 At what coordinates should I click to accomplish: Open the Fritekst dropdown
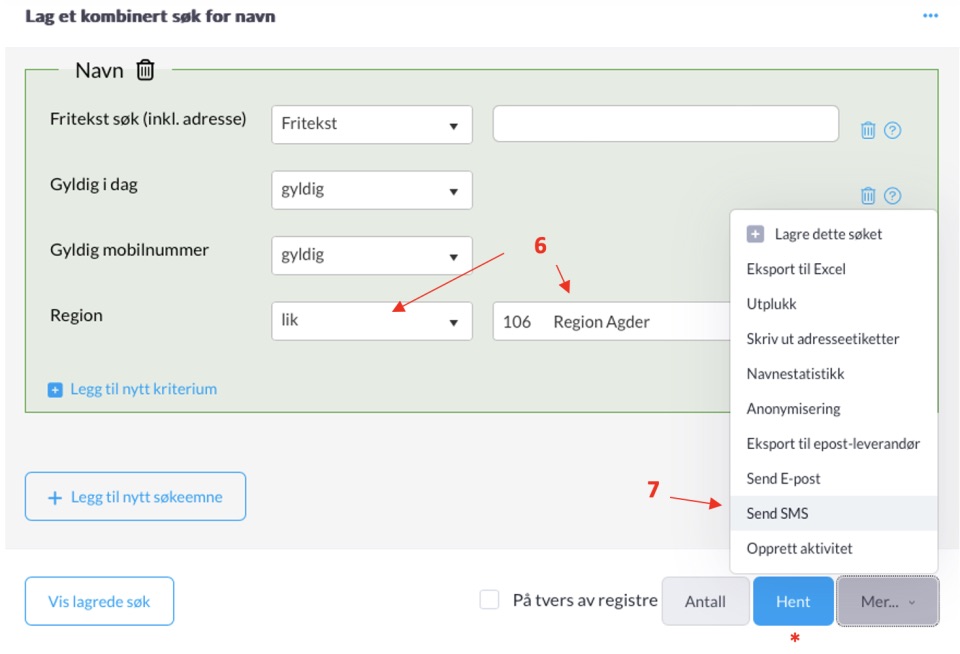pyautogui.click(x=372, y=124)
